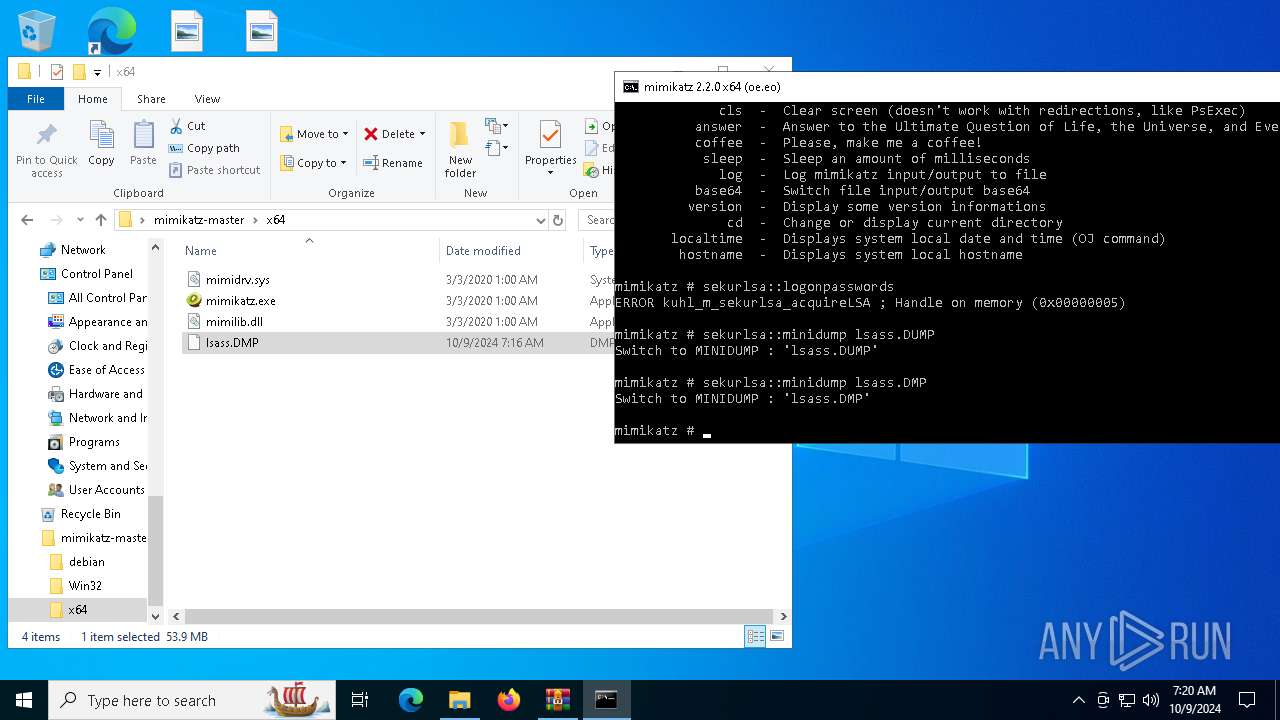Open the File tab
Image resolution: width=1280 pixels, height=720 pixels.
36,99
